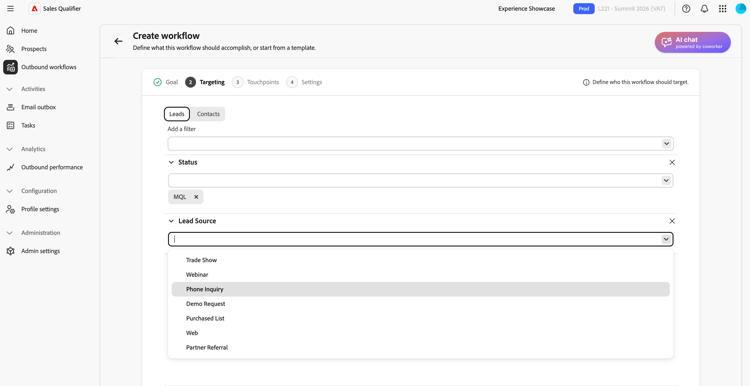Open the user profile avatar
This screenshot has height=386, width=750.
point(740,9)
